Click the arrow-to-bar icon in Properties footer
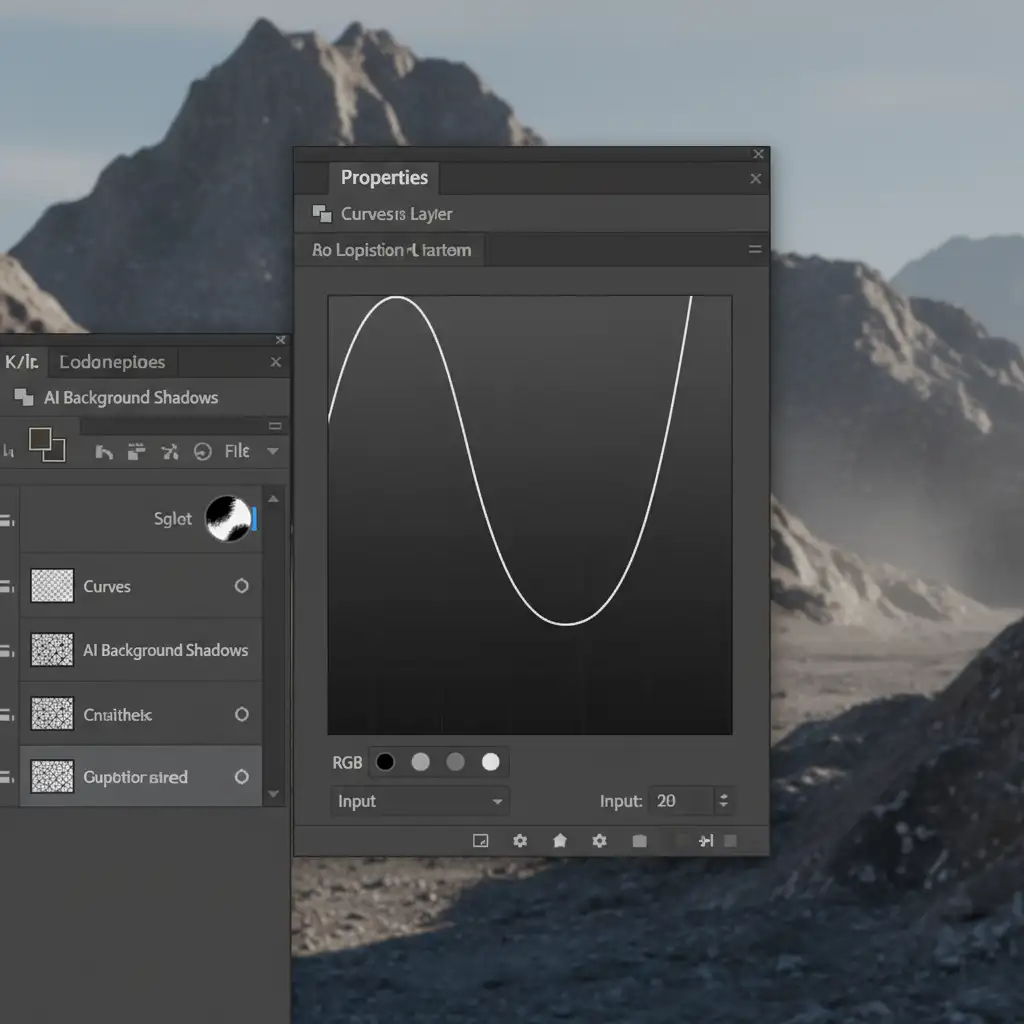Viewport: 1024px width, 1024px height. pyautogui.click(x=706, y=841)
